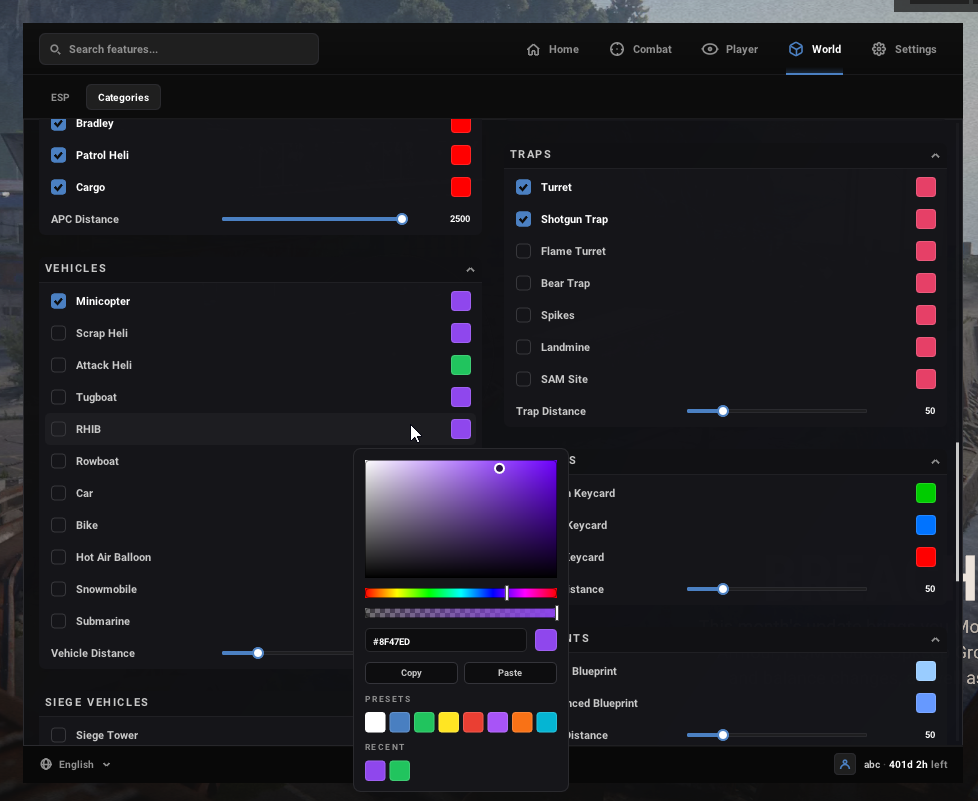The width and height of the screenshot is (978, 801).
Task: Click the Player eye icon
Action: click(x=710, y=49)
